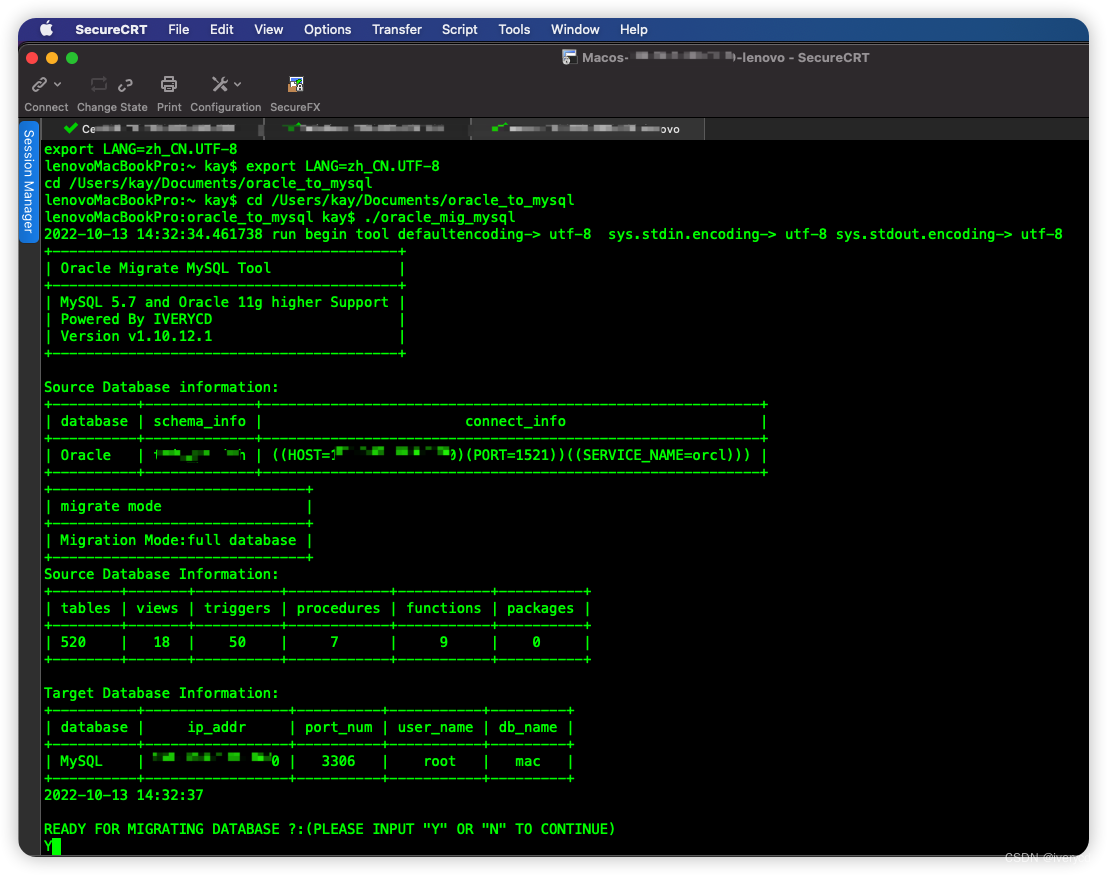Click the db_name value mac
This screenshot has width=1107, height=875.
coord(527,761)
